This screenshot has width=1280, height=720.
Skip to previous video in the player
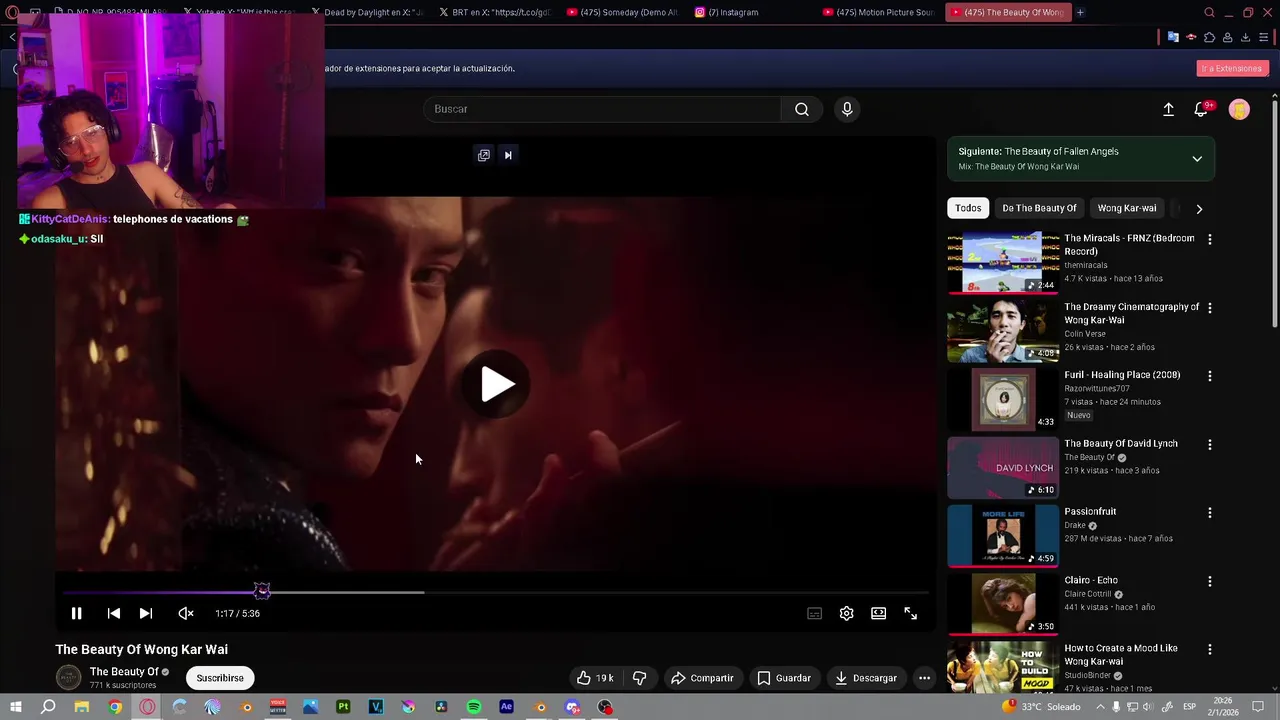pyautogui.click(x=113, y=613)
